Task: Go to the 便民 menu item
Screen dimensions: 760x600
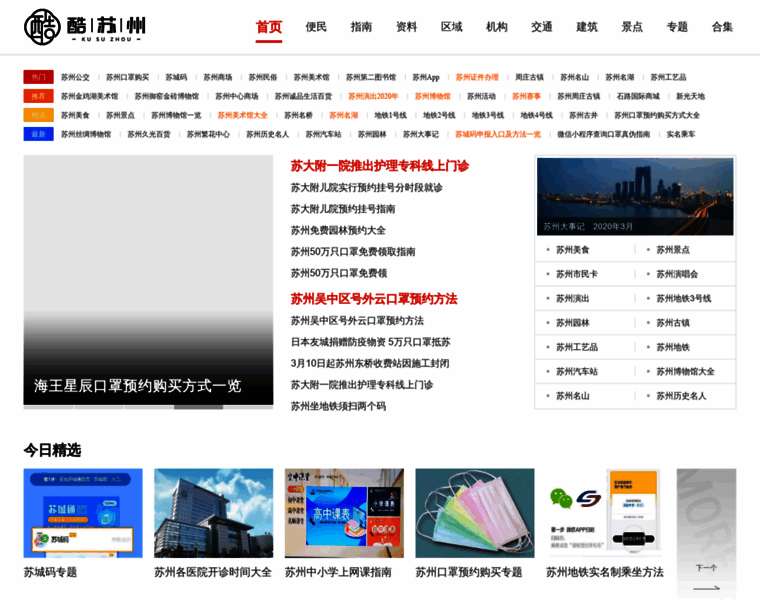Action: point(316,27)
